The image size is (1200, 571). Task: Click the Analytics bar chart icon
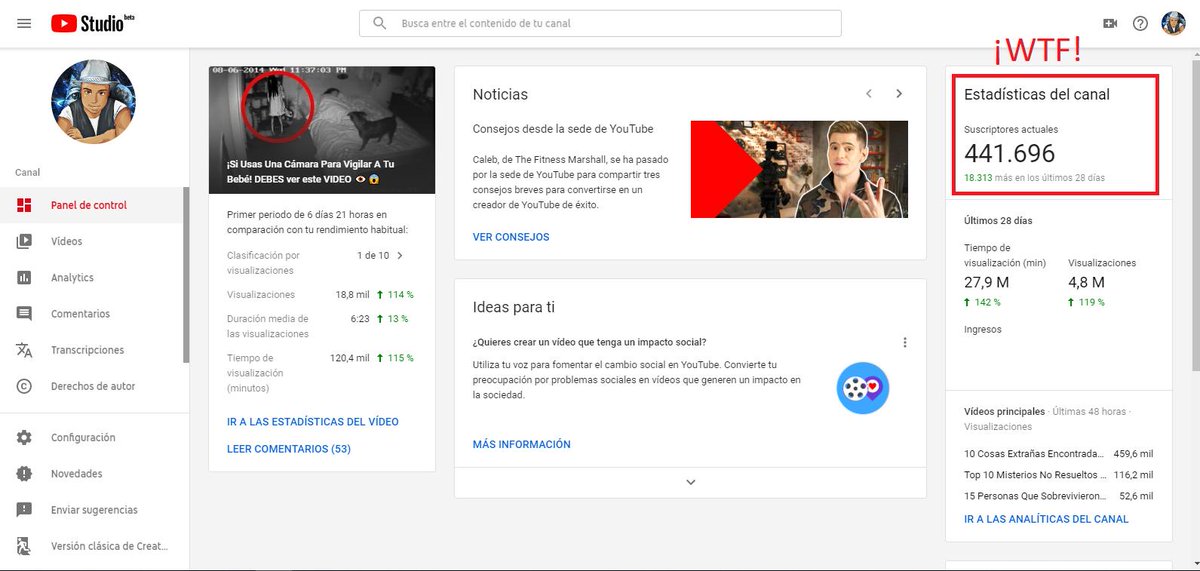[24, 277]
